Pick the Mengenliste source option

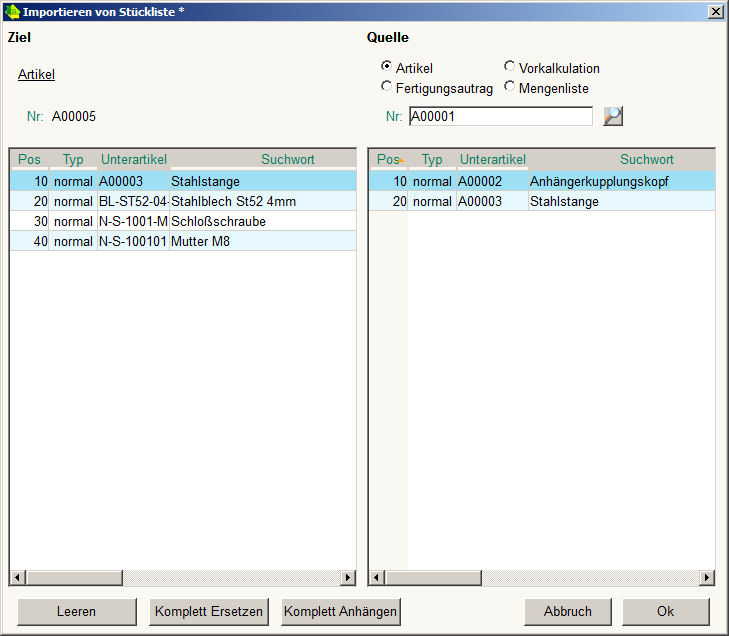coord(510,87)
